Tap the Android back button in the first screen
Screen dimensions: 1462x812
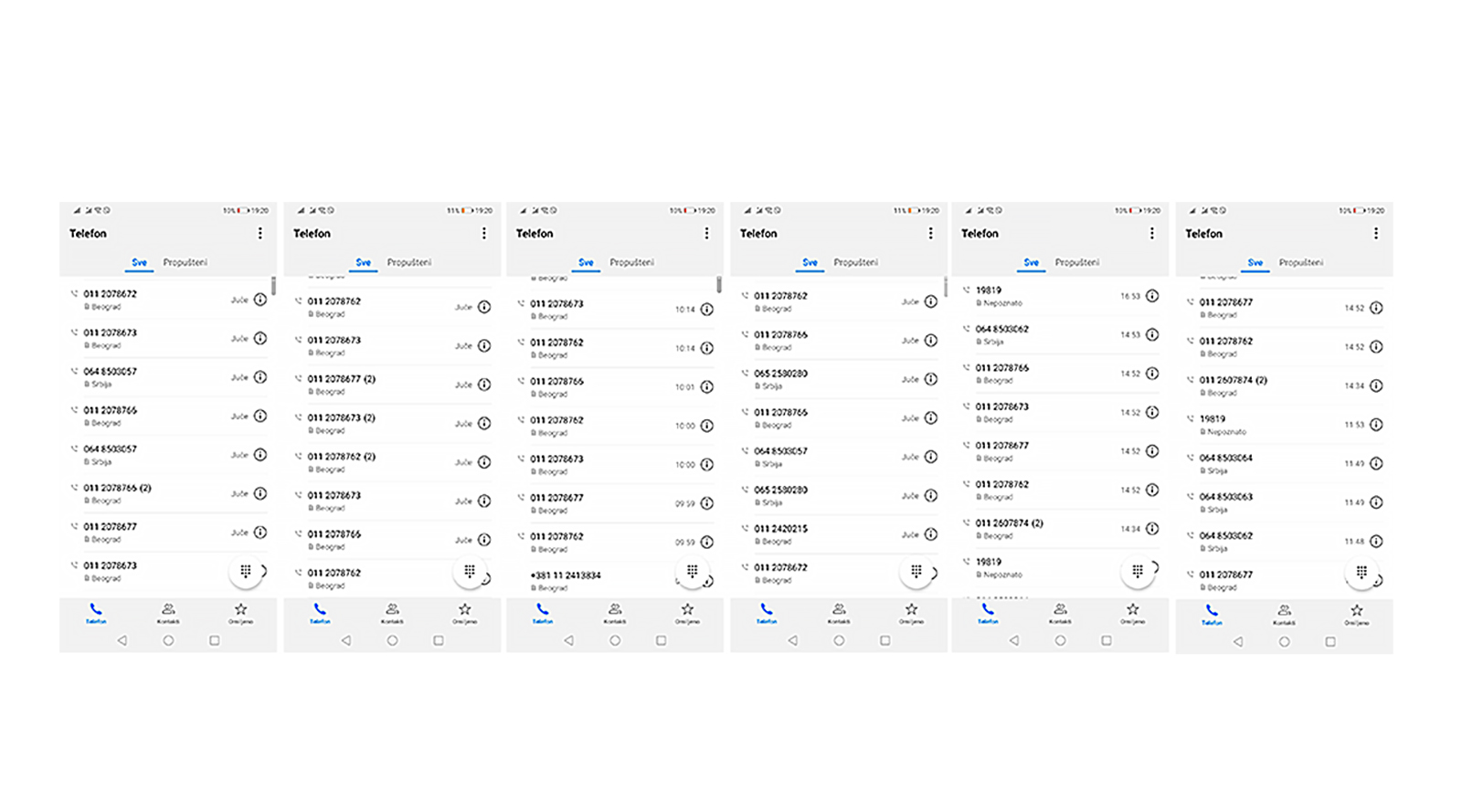click(x=122, y=640)
